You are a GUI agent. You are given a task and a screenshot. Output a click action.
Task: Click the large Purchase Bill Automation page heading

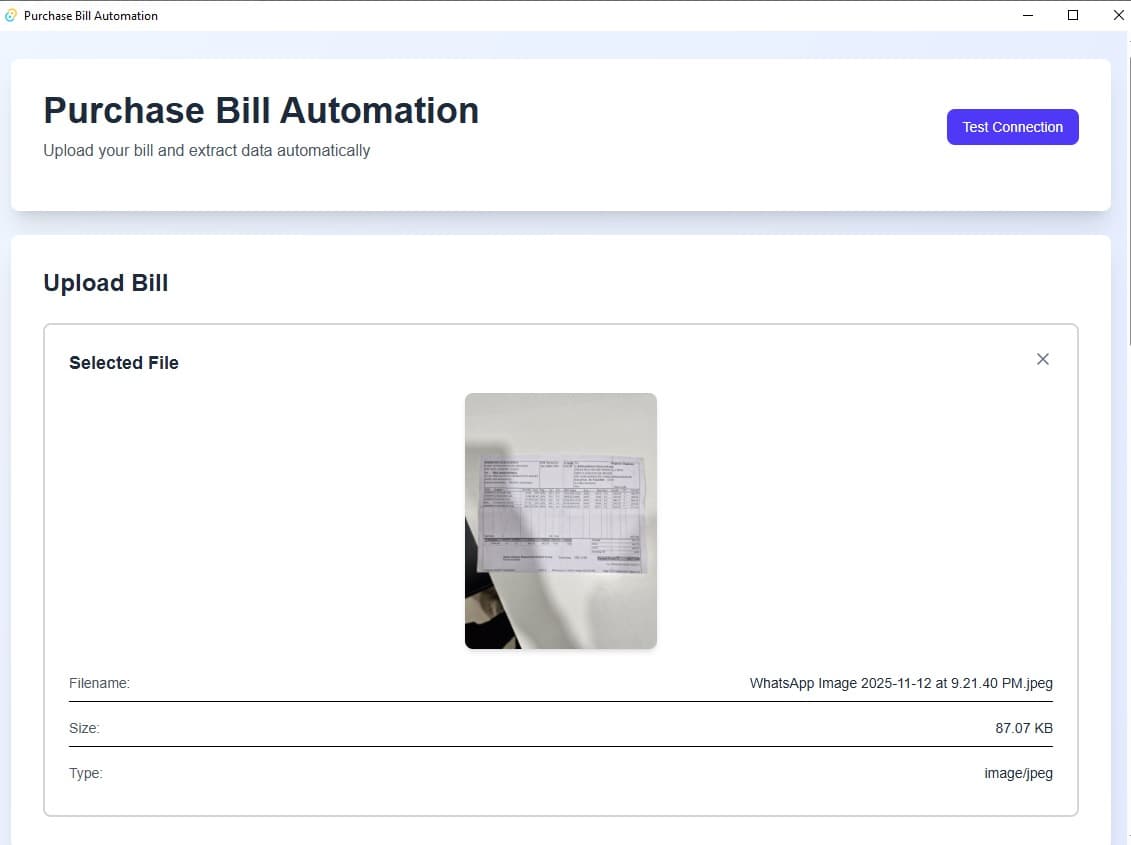point(261,110)
